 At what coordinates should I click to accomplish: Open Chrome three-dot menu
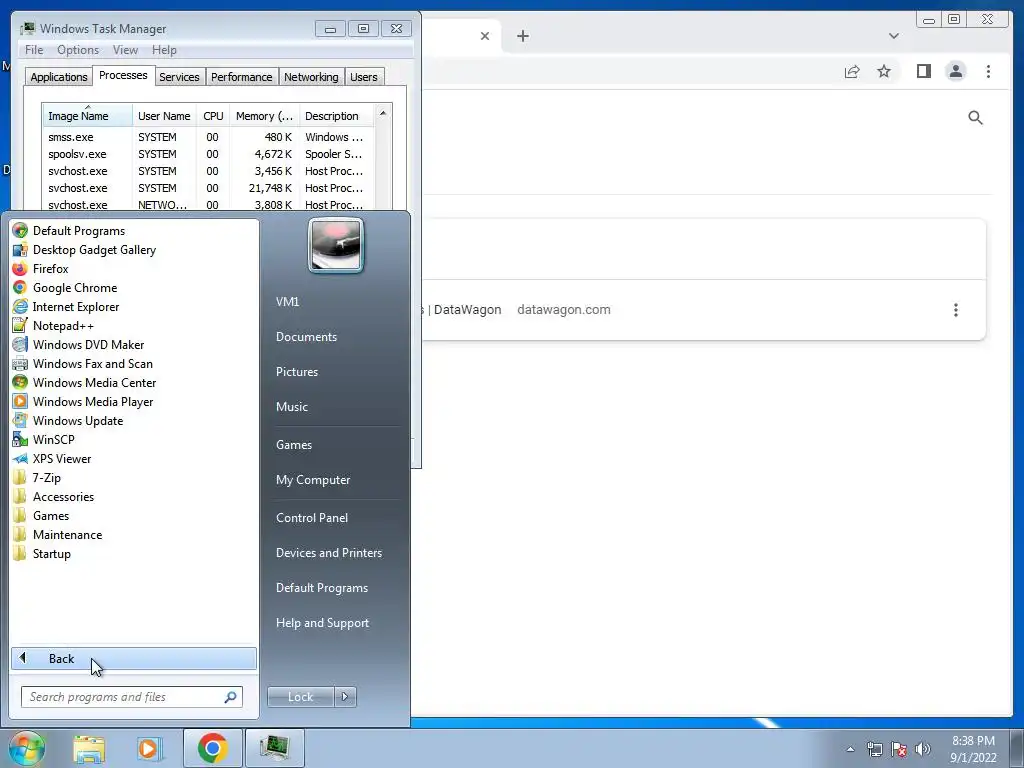(988, 71)
